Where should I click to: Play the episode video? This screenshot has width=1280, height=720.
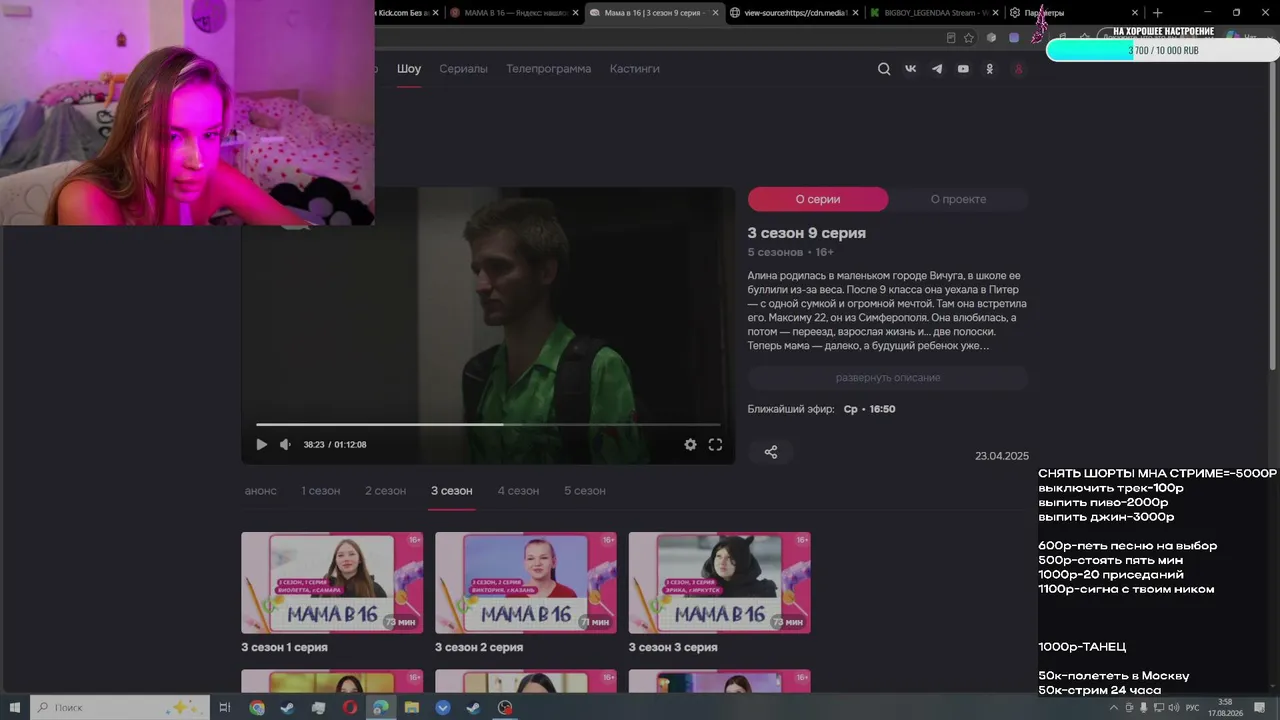262,445
